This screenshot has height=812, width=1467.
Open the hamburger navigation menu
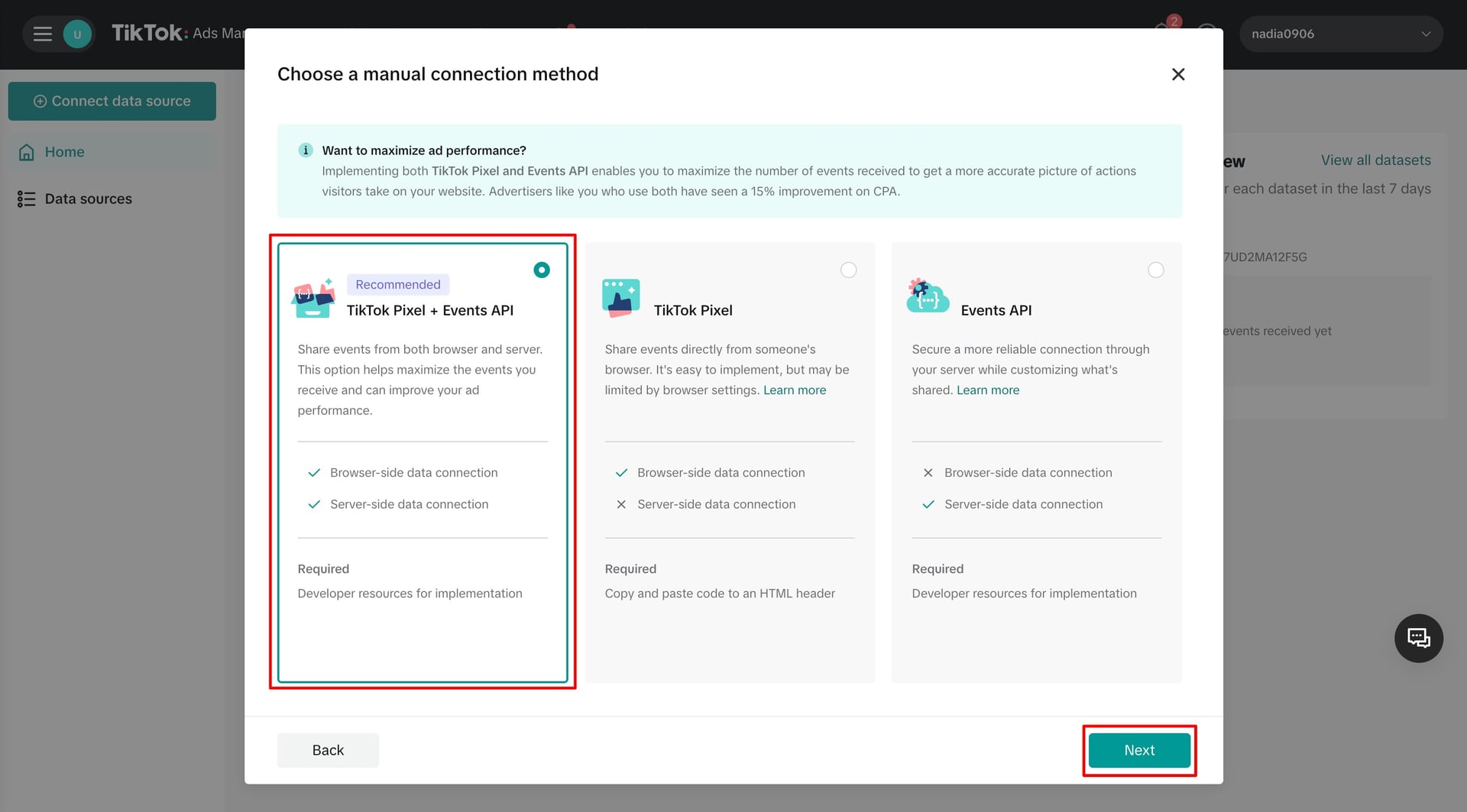(43, 34)
